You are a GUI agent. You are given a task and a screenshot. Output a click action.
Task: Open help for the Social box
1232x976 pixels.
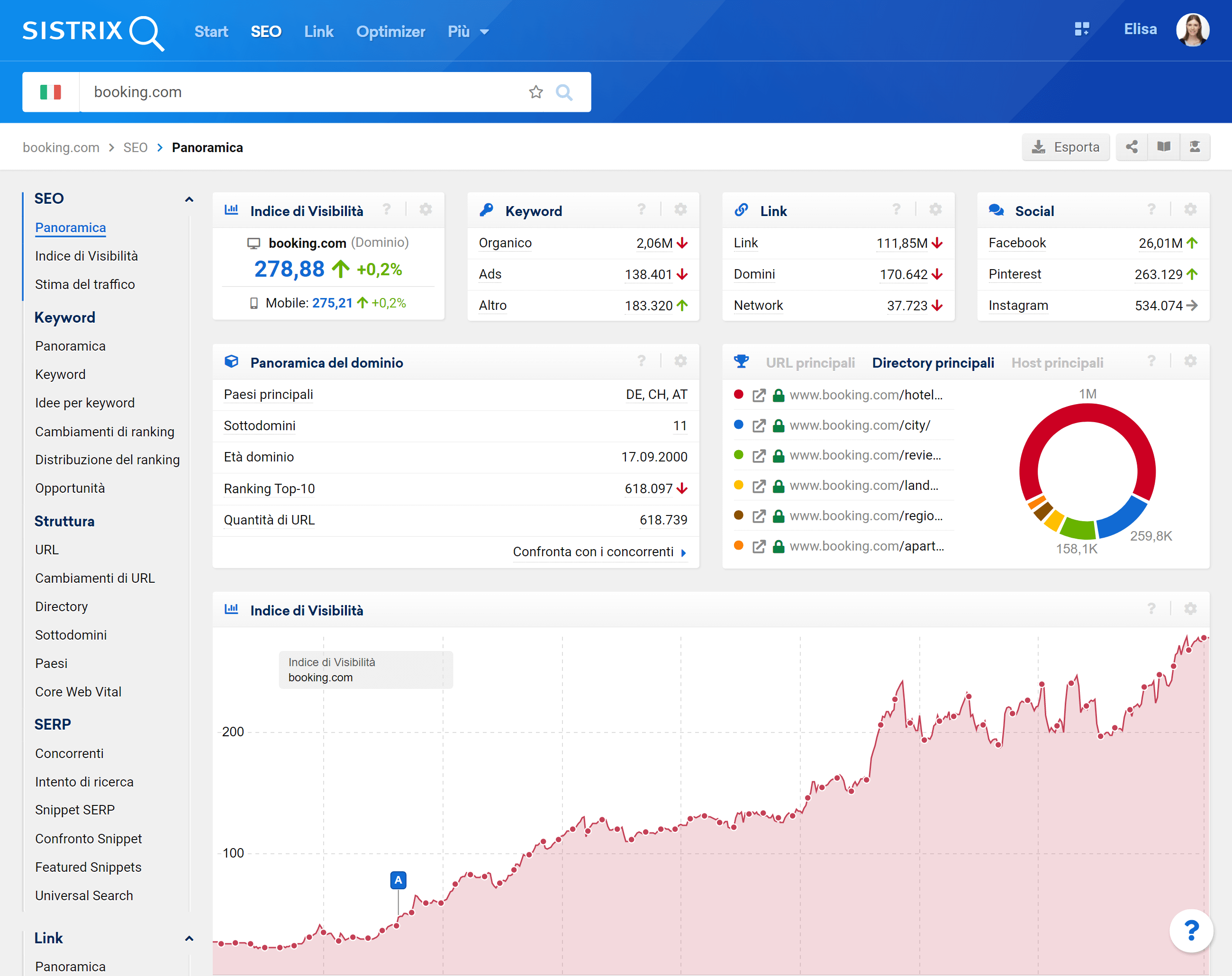1151,210
